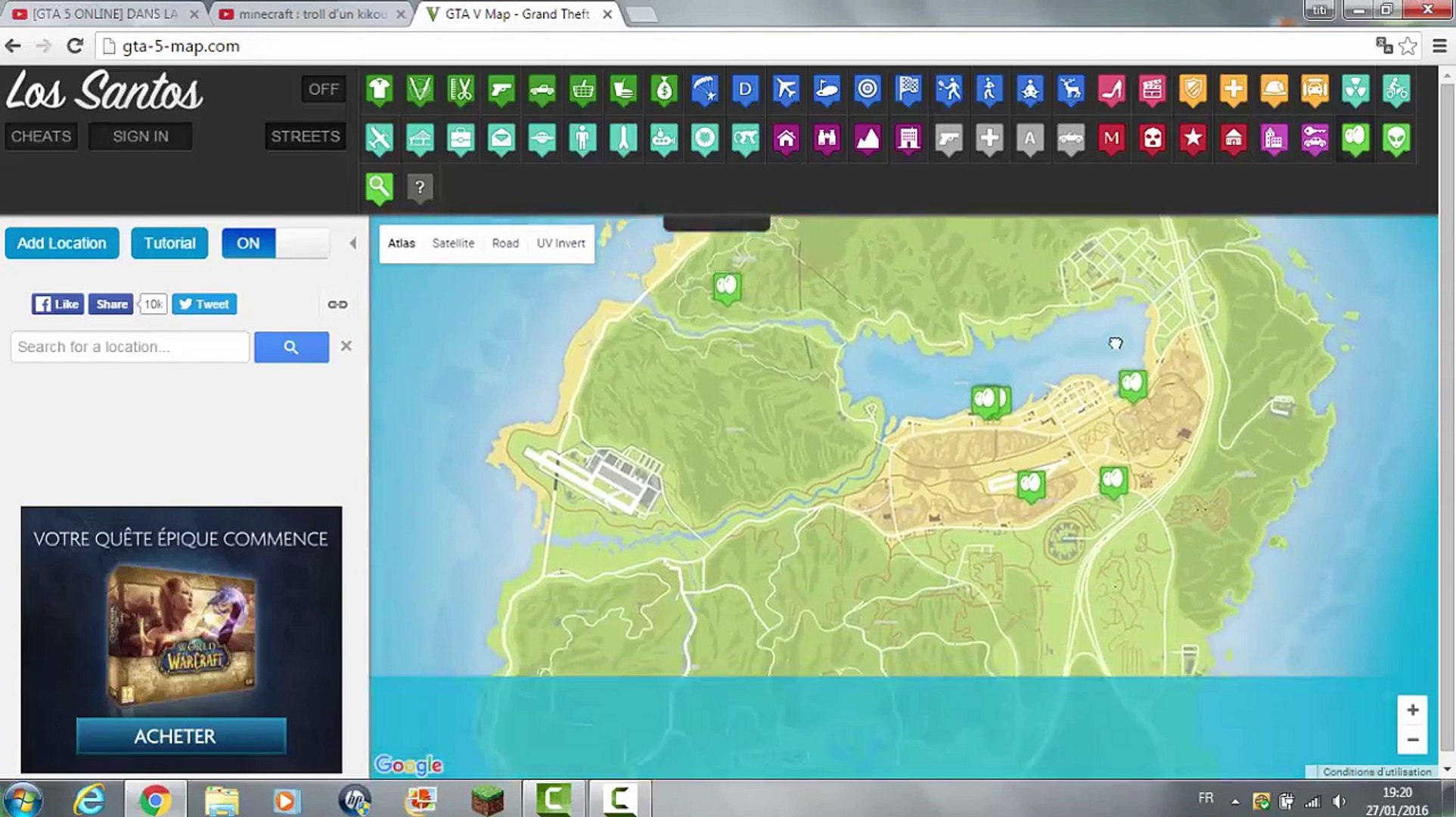Select the clothing store t-shirt marker icon
1456x817 pixels.
[x=379, y=90]
